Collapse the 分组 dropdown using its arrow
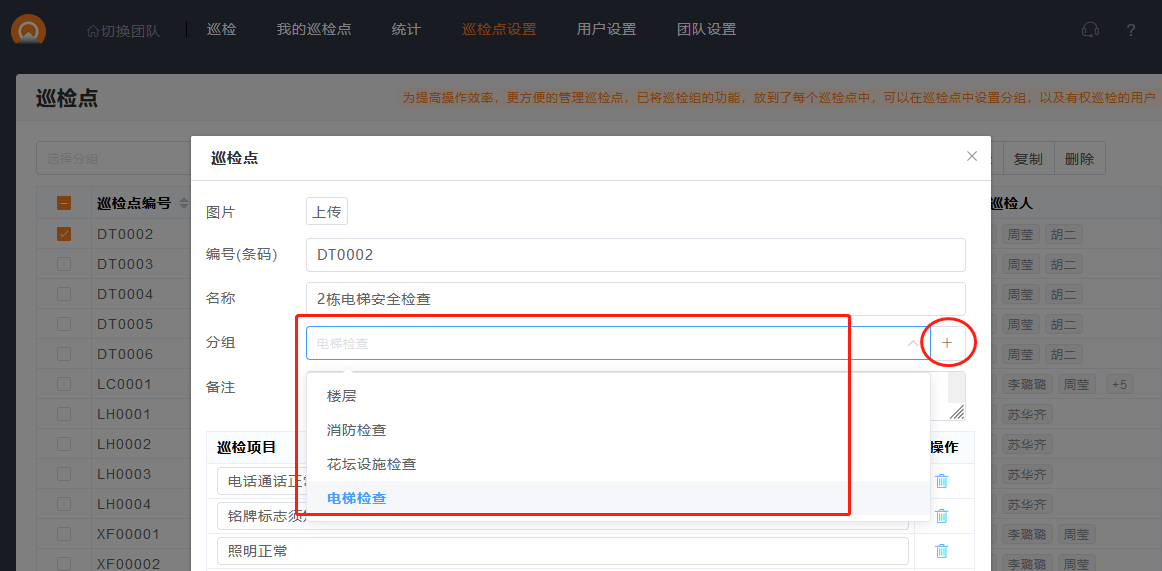Screen dimensions: 1162x571 912,343
